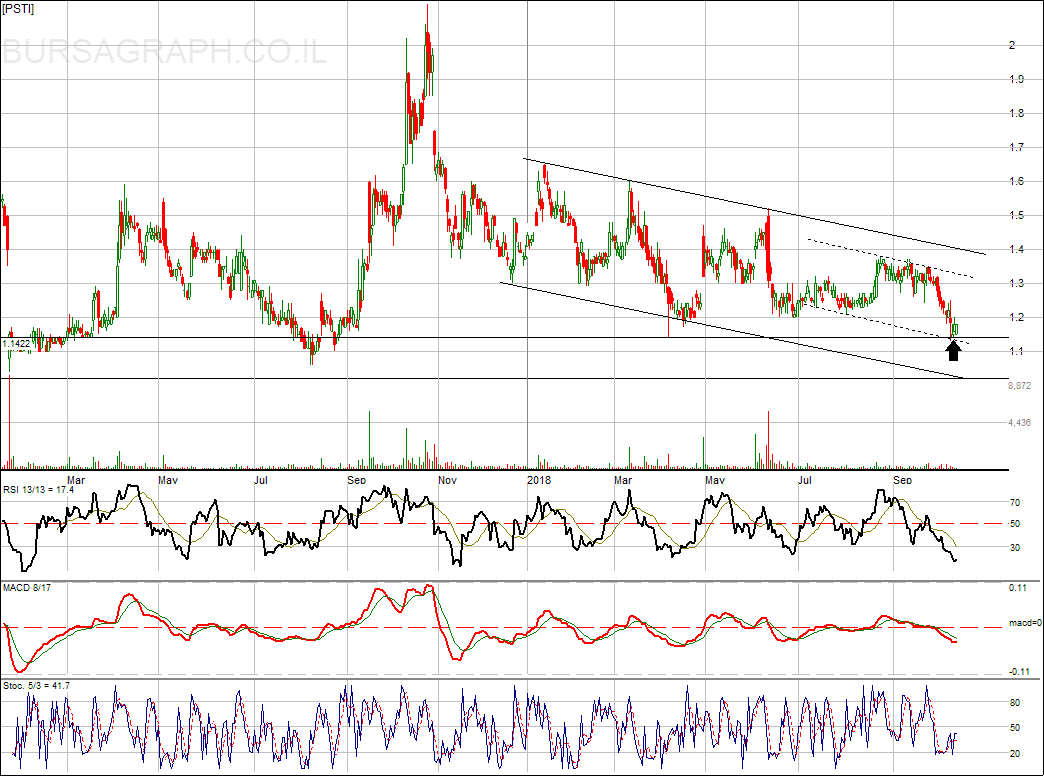
Task: Select the RSI 13/13 indicator label
Action: 39,490
